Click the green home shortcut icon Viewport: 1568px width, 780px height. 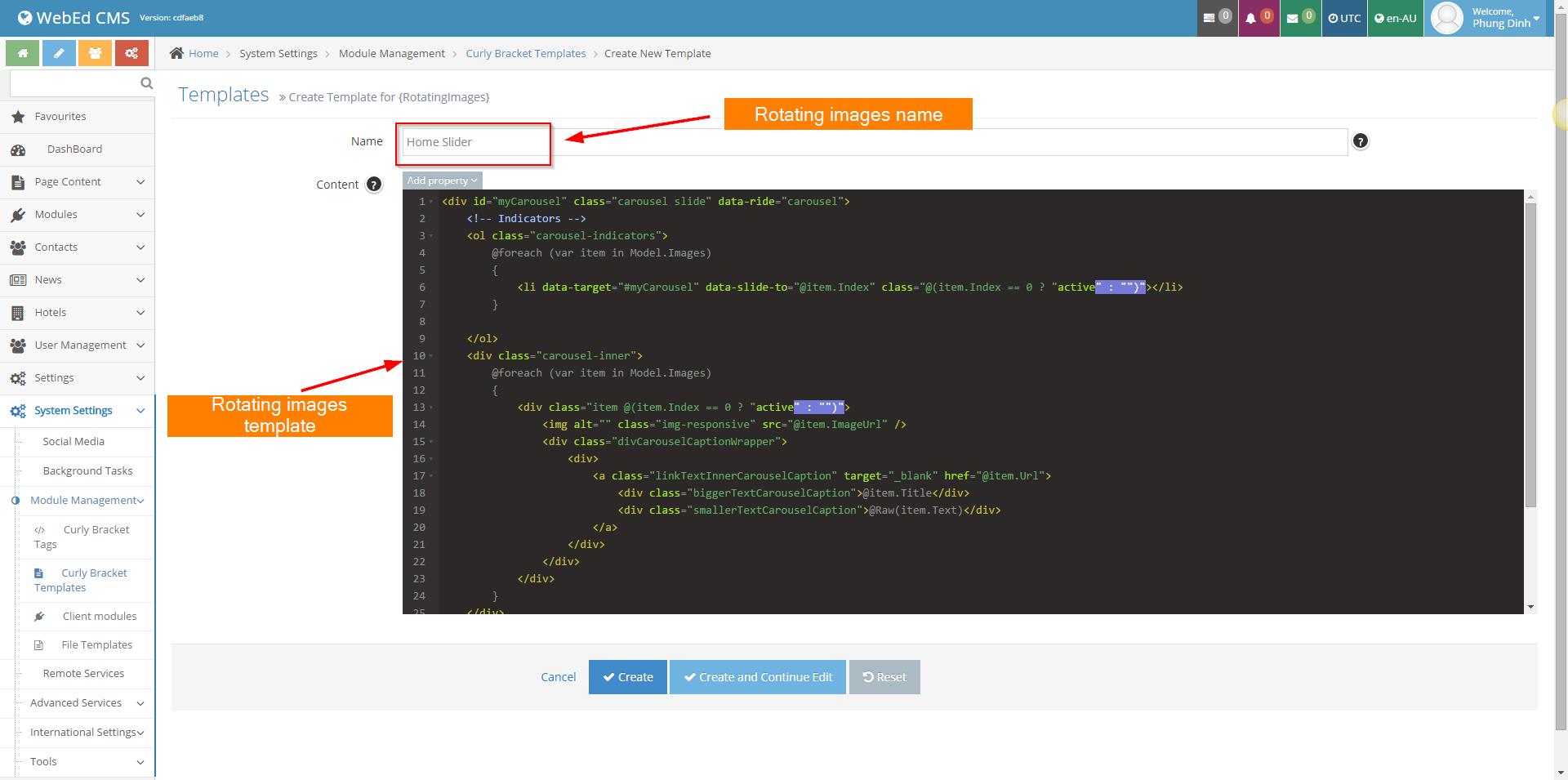click(23, 53)
